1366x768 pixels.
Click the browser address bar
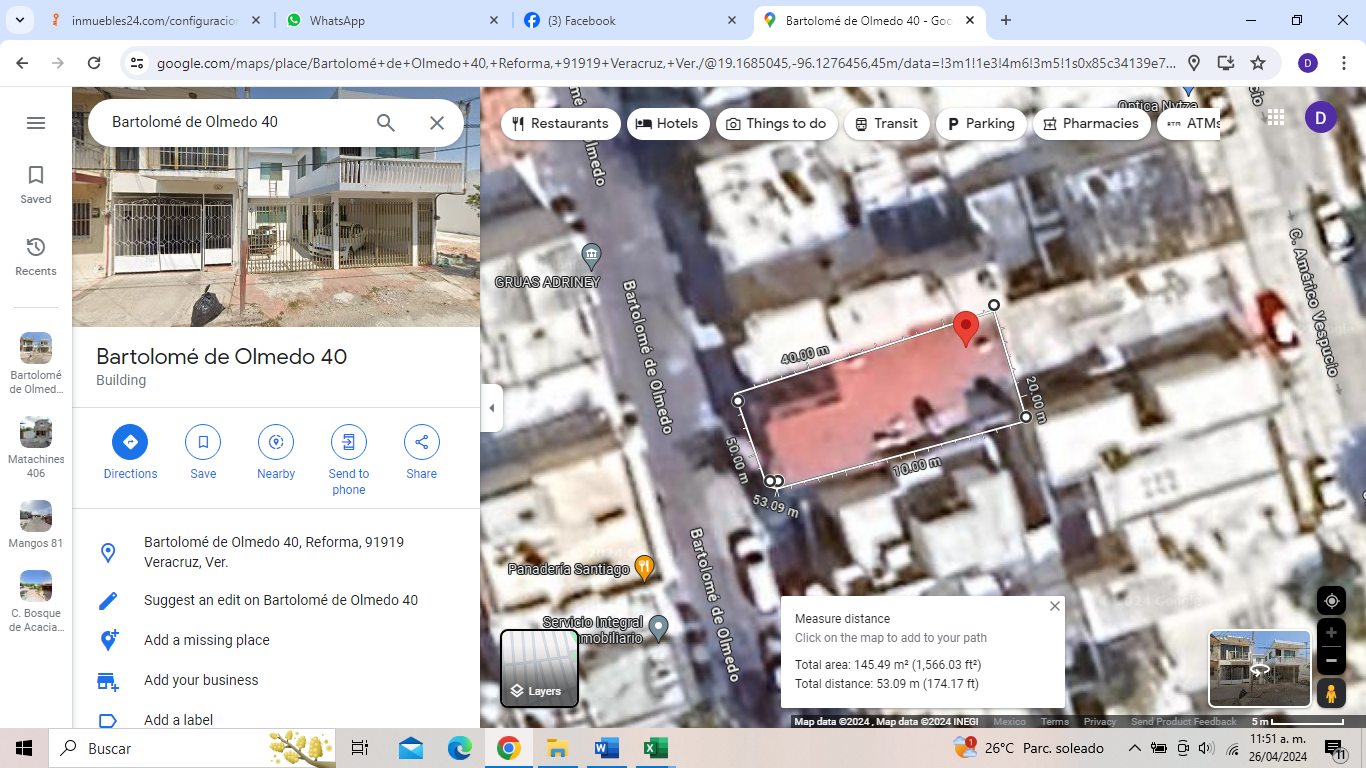tap(665, 63)
